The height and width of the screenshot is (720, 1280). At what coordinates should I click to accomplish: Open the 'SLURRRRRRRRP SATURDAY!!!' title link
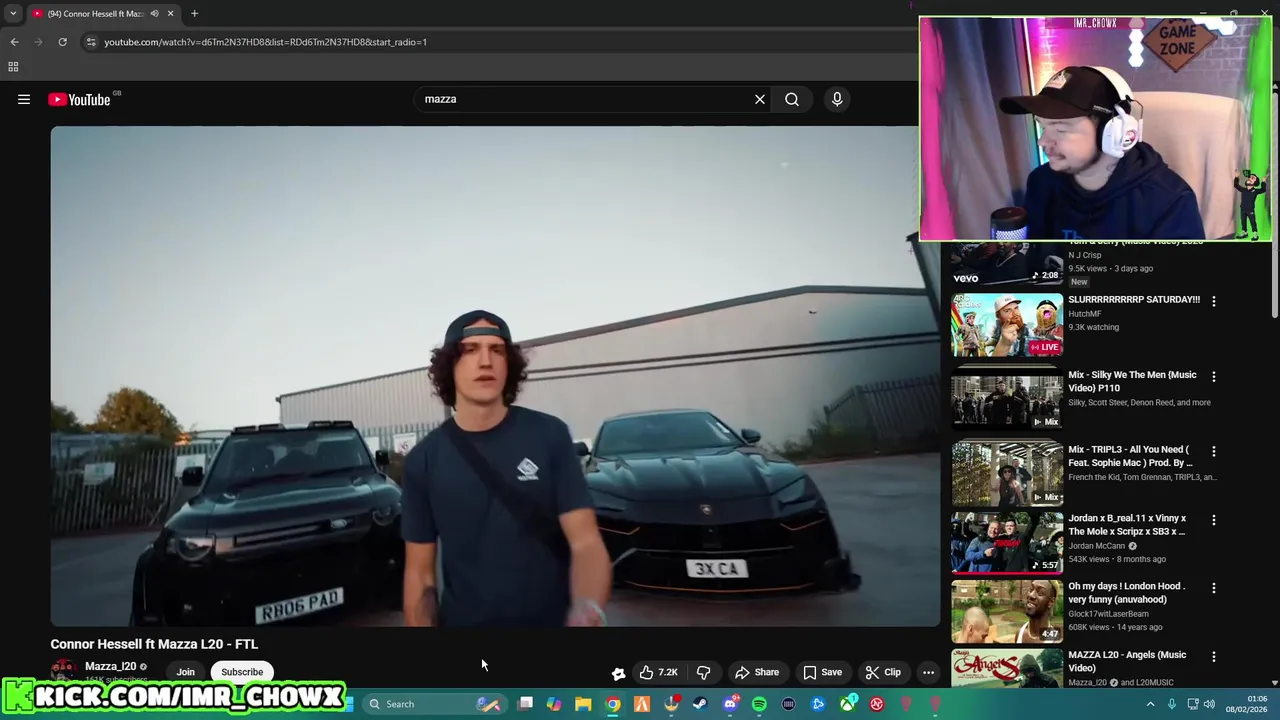1134,299
